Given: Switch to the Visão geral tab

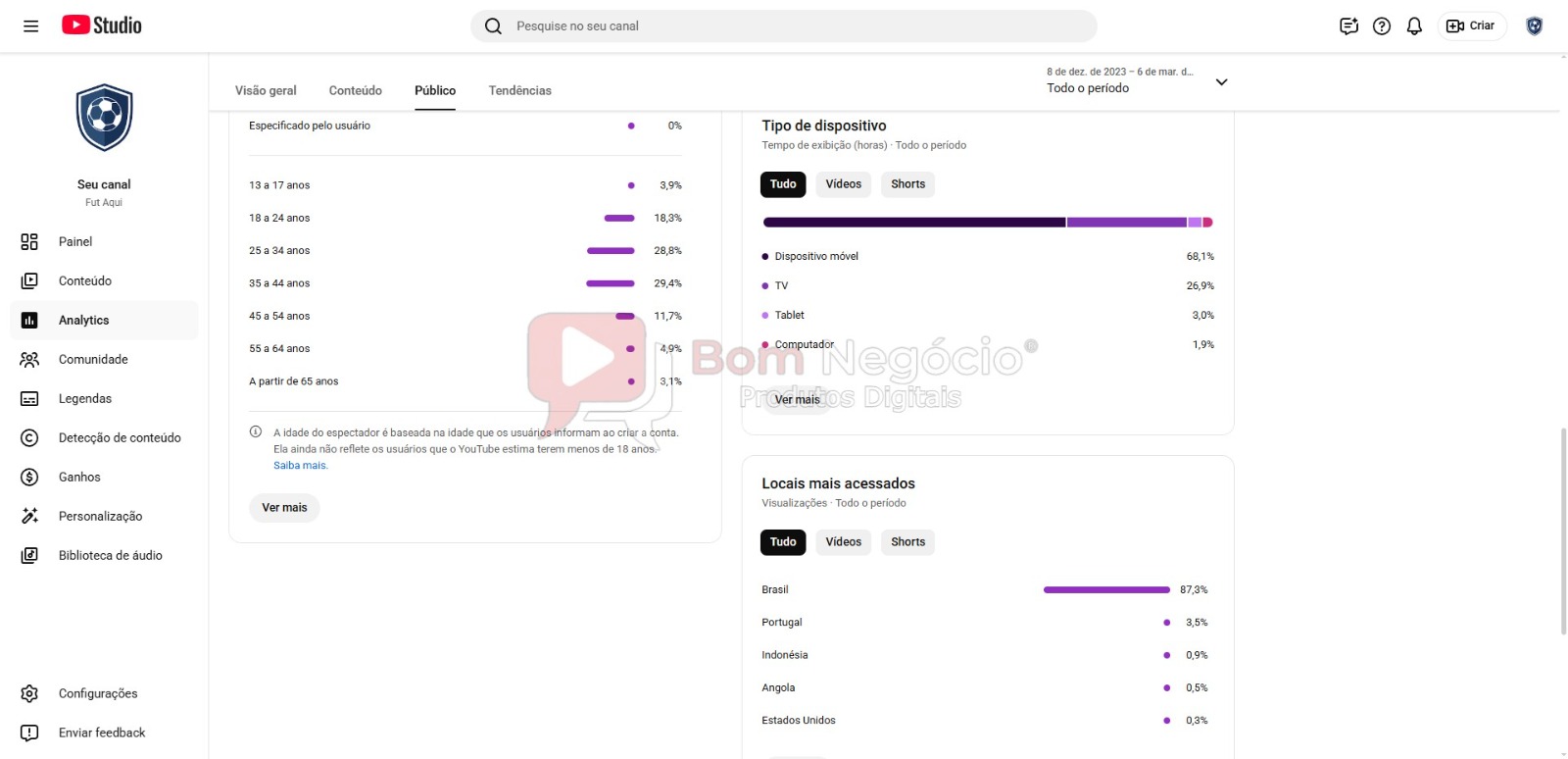Looking at the screenshot, I should pos(266,91).
